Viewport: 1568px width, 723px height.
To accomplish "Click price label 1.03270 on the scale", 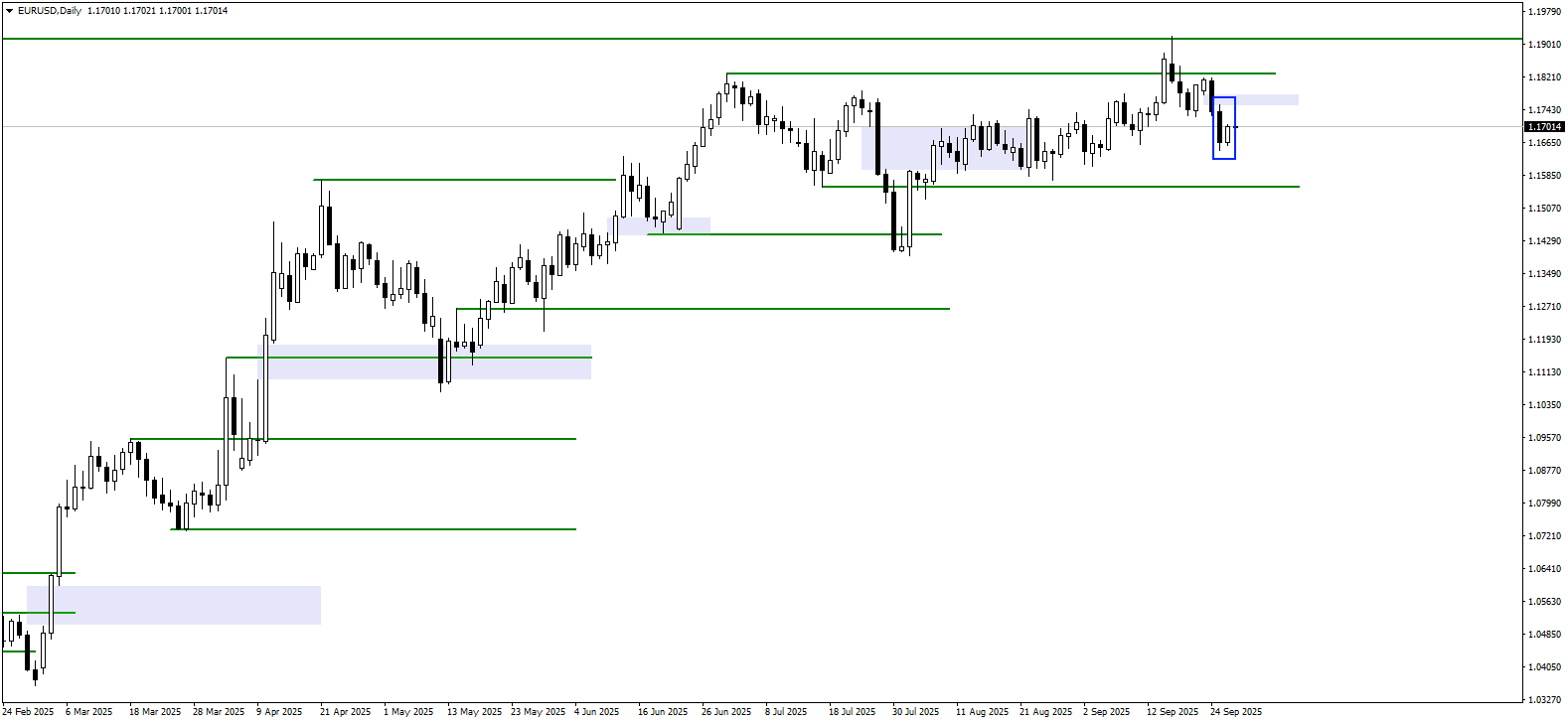I will tap(1544, 700).
